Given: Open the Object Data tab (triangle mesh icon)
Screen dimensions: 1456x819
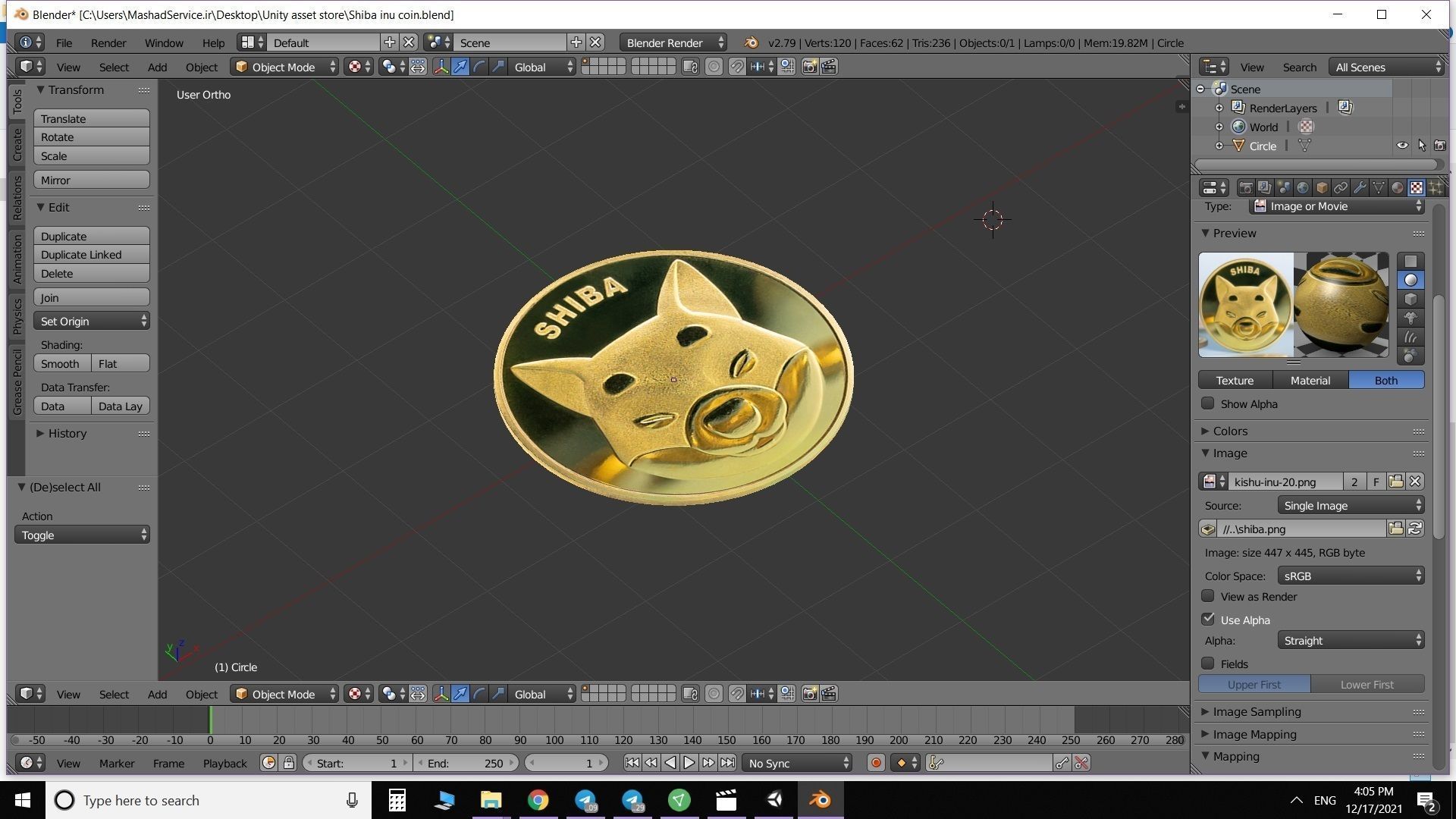Looking at the screenshot, I should click(1378, 187).
